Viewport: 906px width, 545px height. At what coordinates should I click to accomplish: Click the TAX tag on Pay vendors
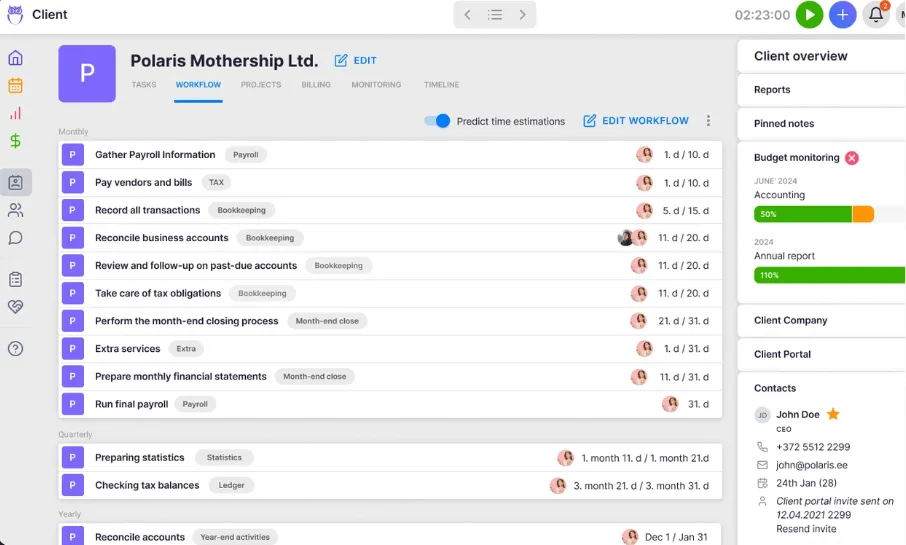coord(216,183)
